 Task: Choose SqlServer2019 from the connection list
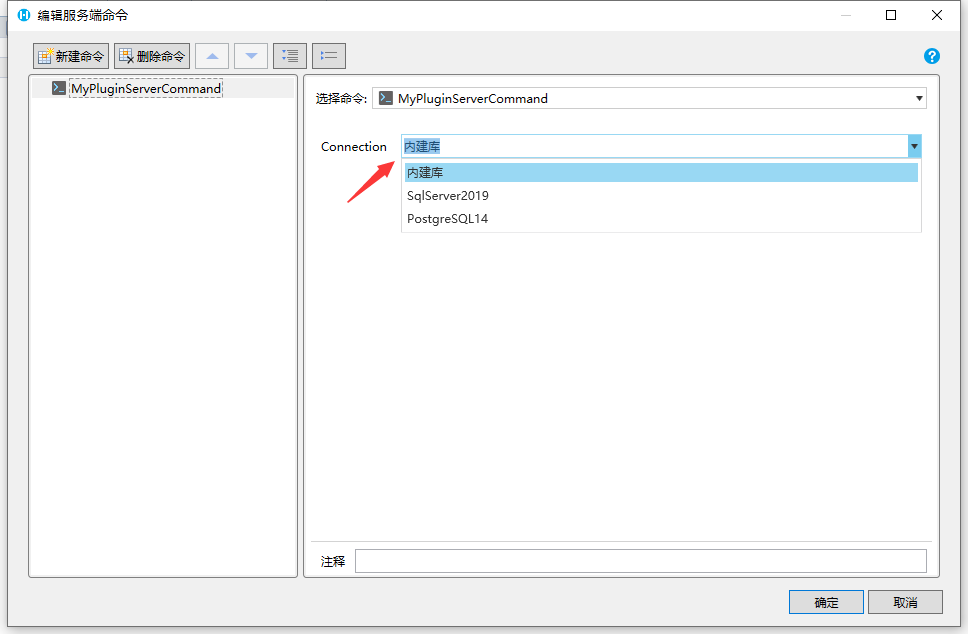coord(661,196)
